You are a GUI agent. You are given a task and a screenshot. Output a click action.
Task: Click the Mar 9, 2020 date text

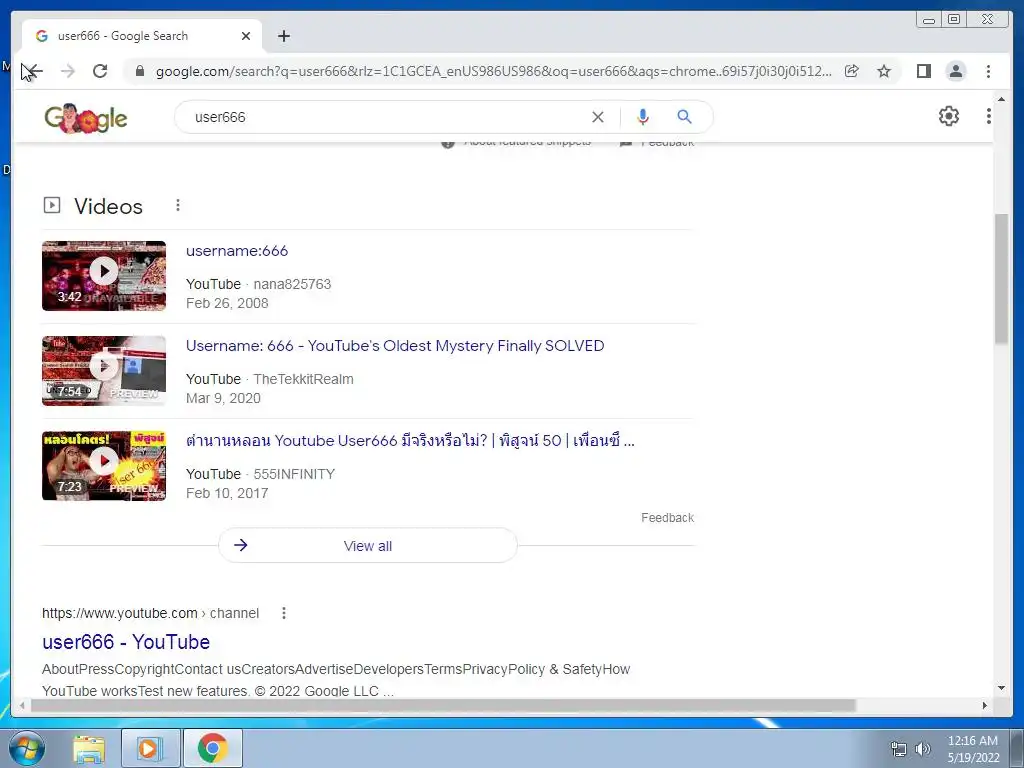coord(223,398)
